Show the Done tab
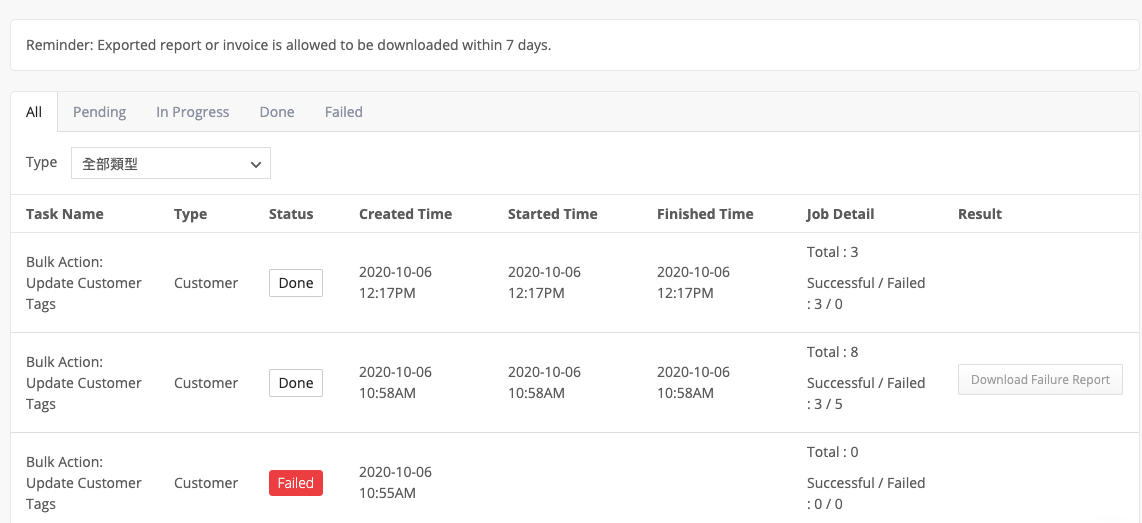Screen dimensions: 1142x523 [x=277, y=112]
